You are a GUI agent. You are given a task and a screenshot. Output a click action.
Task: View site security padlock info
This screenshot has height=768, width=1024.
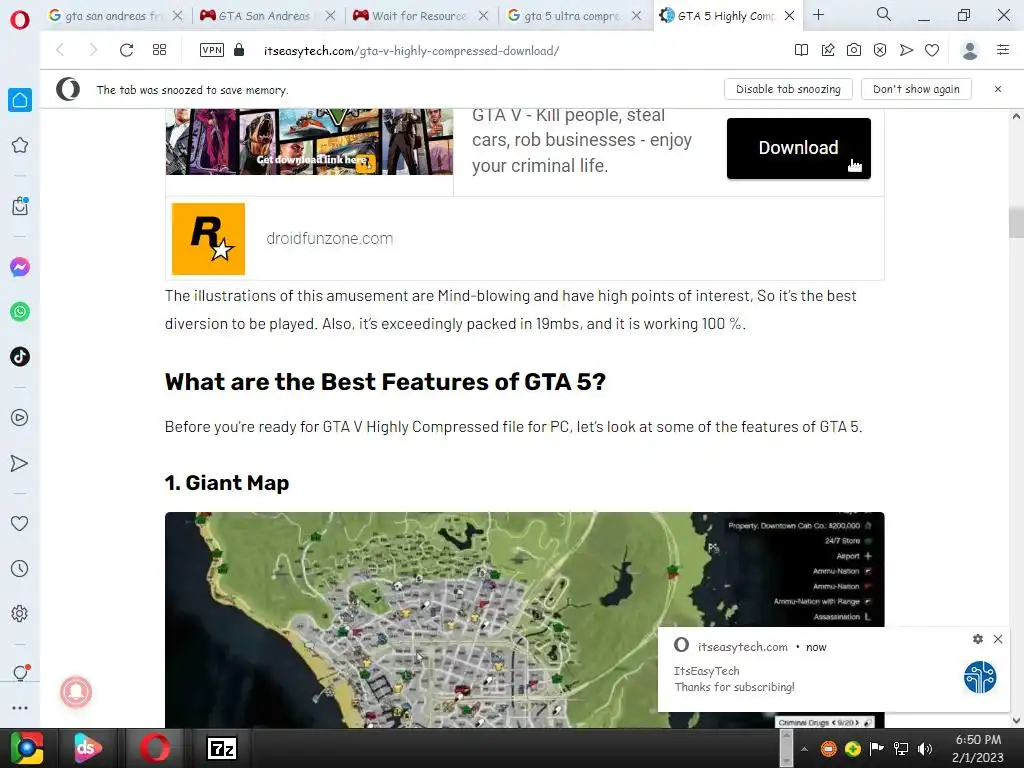(x=239, y=50)
